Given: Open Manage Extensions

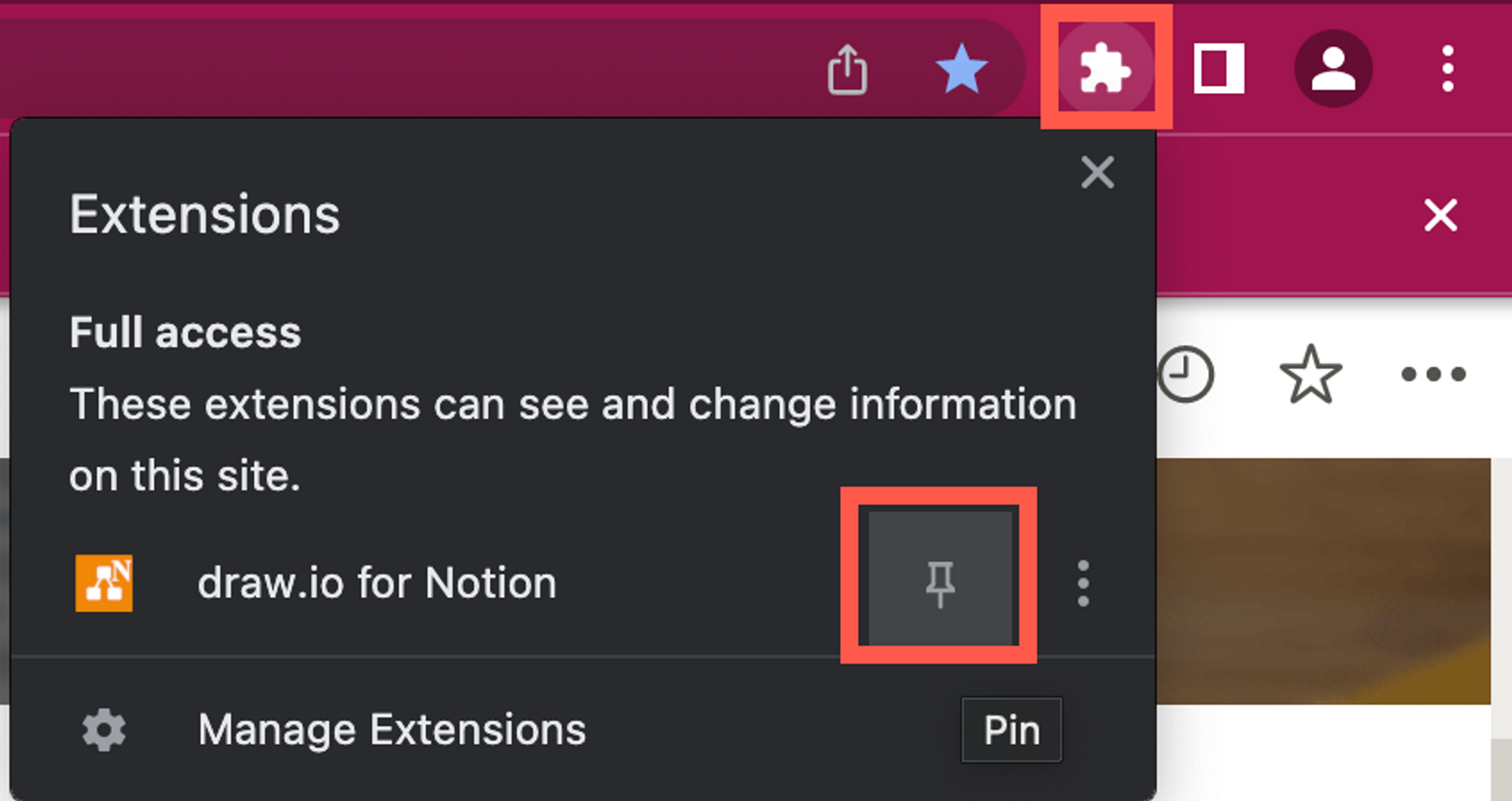Looking at the screenshot, I should 391,729.
